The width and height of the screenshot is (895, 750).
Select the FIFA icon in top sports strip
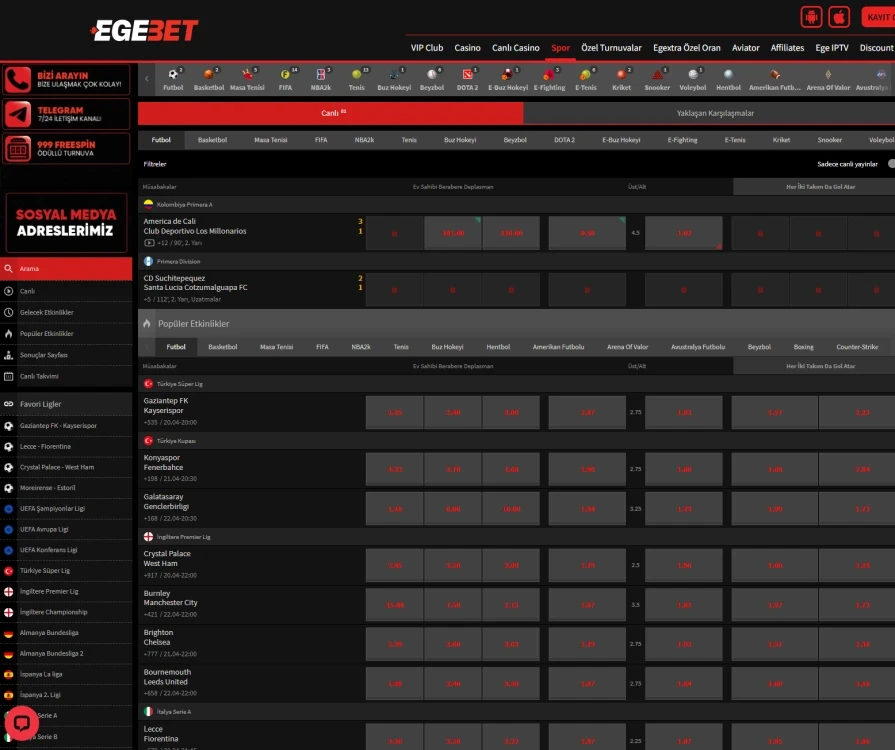(x=285, y=74)
